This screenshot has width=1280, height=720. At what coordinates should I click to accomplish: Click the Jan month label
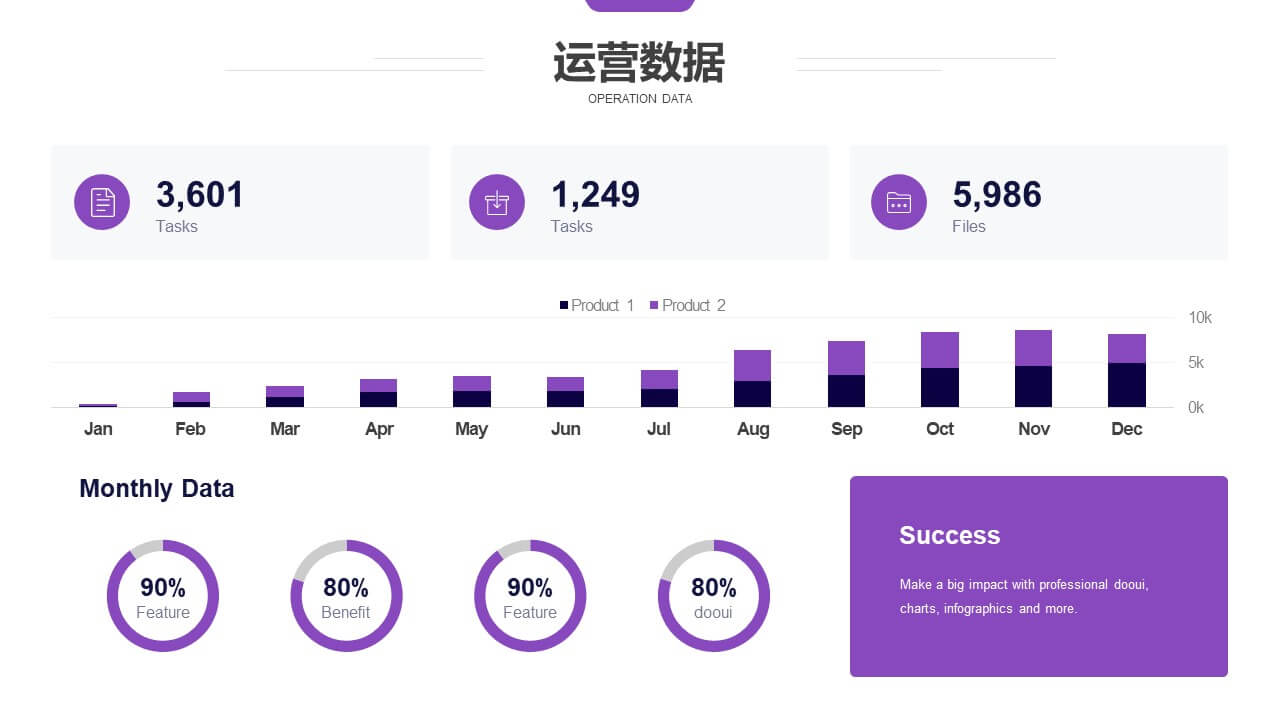98,429
